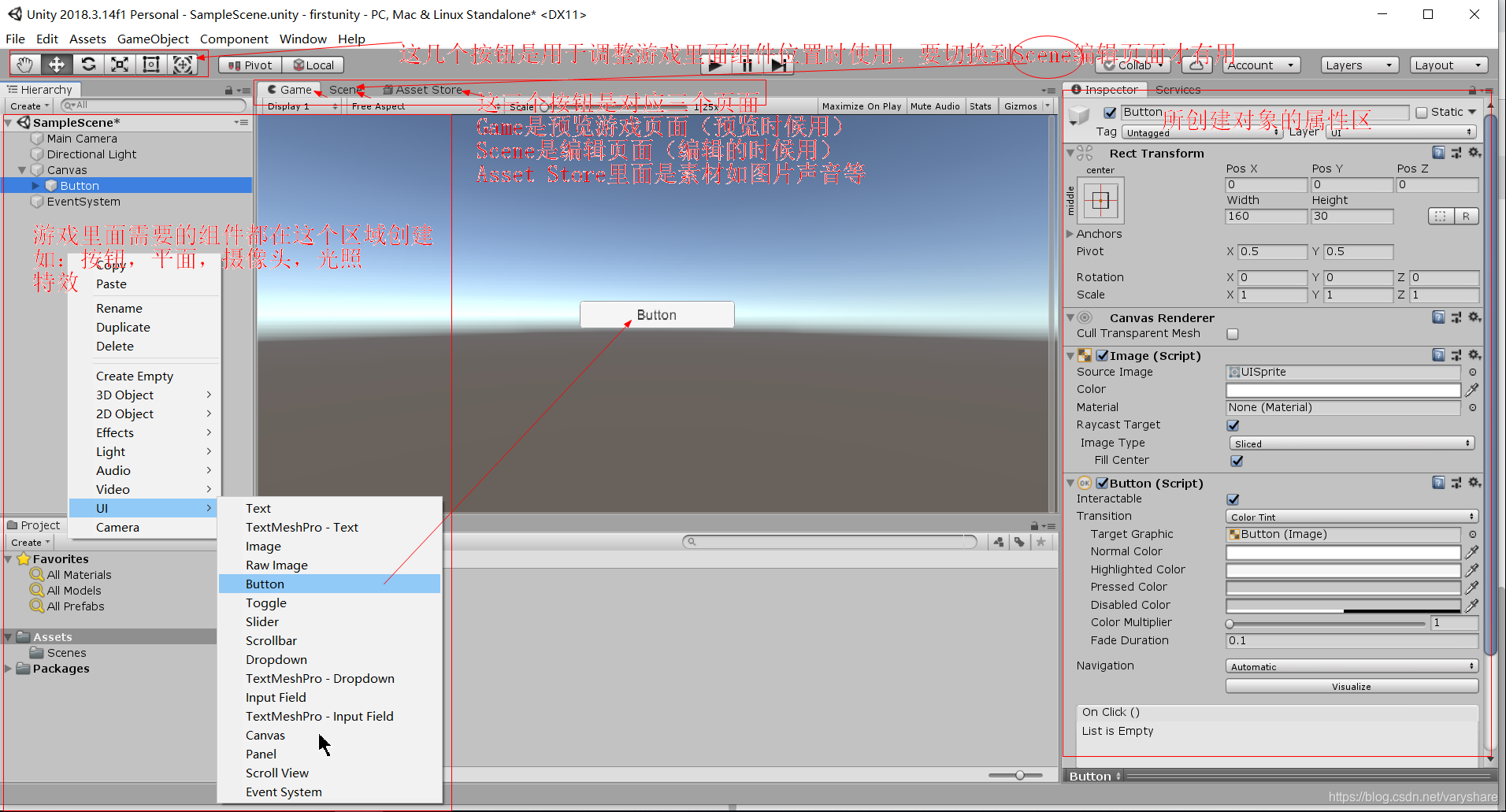The image size is (1506, 812).
Task: Uncheck Raycast Target checkbox
Action: [1233, 425]
